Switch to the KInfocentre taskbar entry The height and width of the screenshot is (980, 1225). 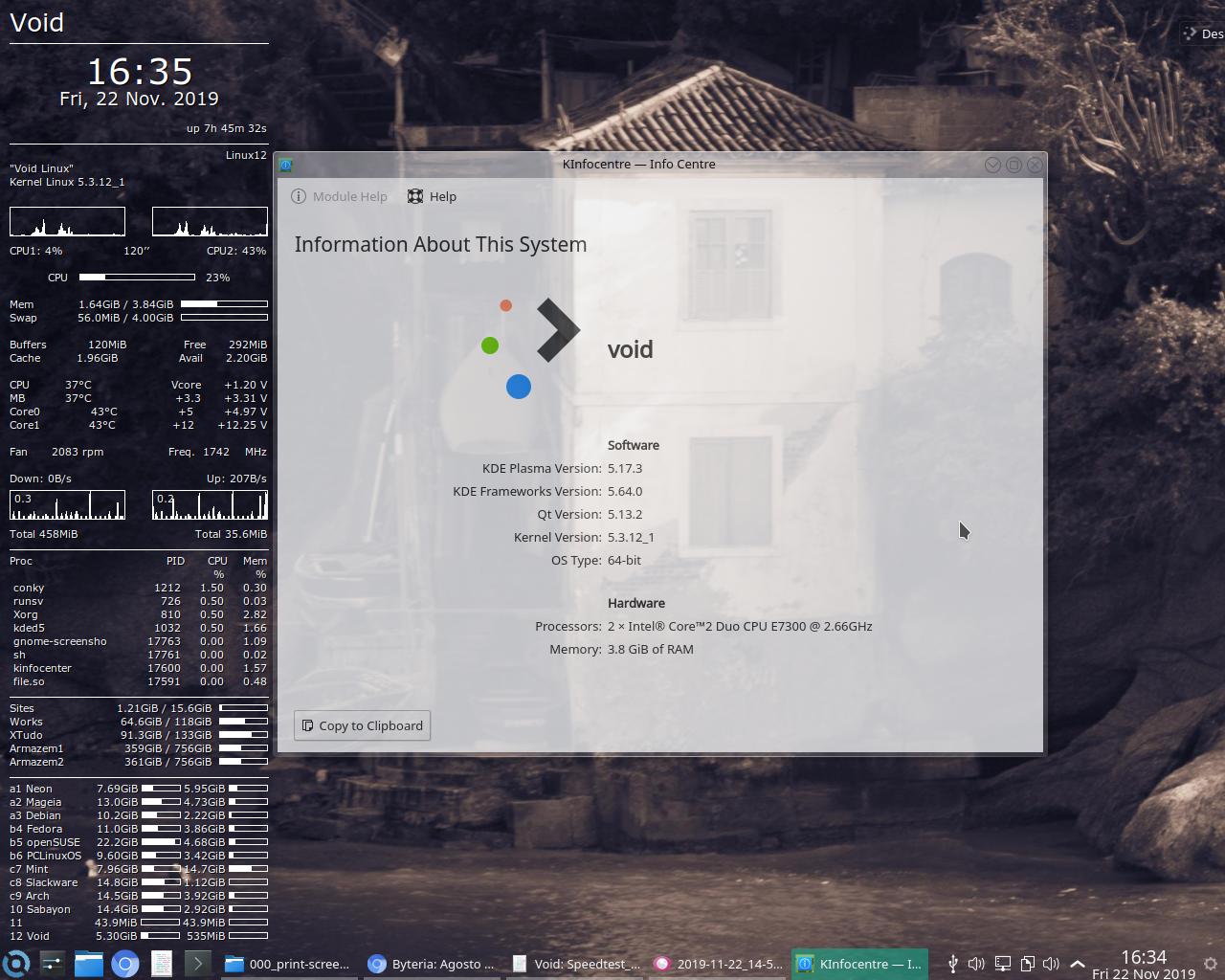858,964
